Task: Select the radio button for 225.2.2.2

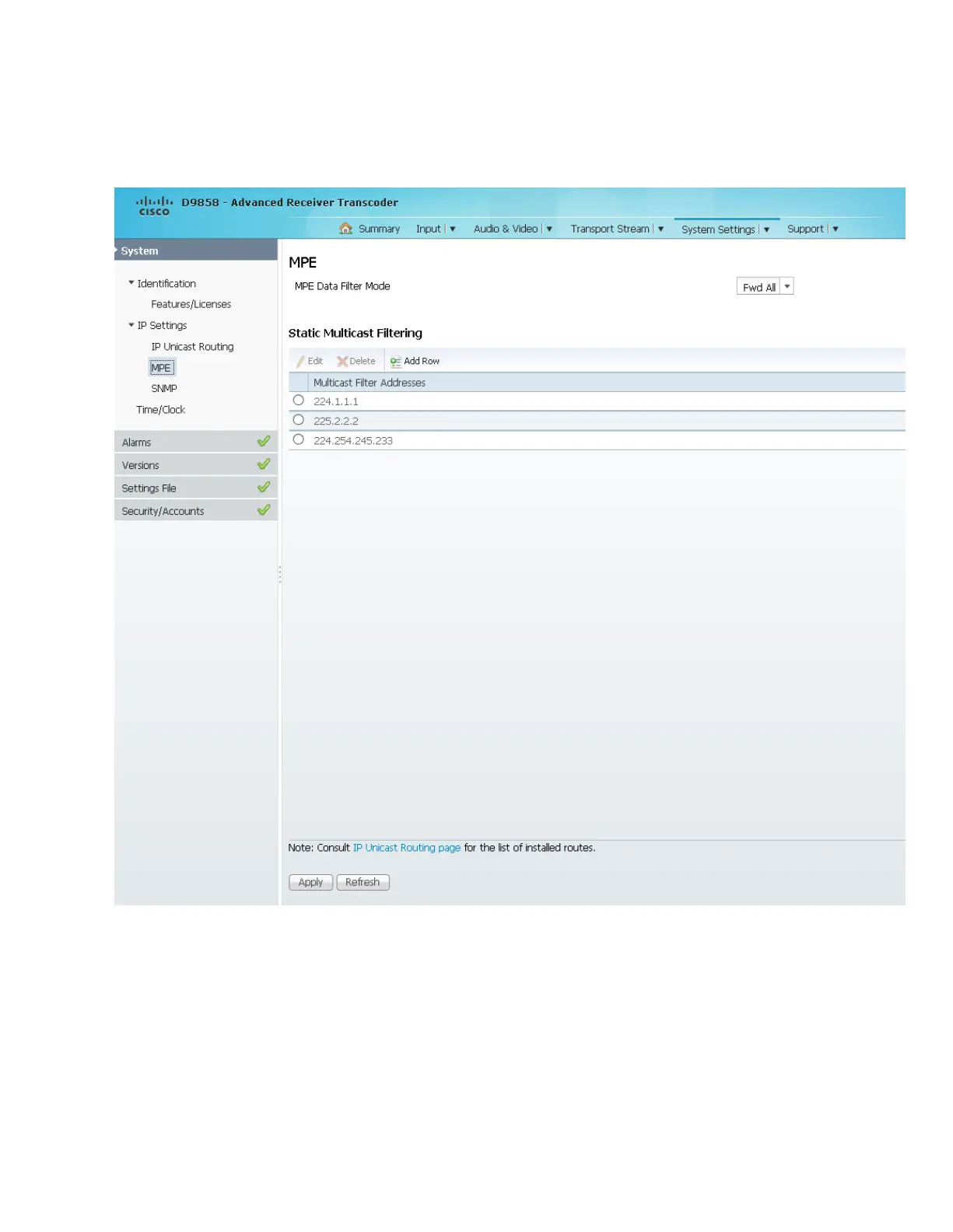Action: point(298,420)
